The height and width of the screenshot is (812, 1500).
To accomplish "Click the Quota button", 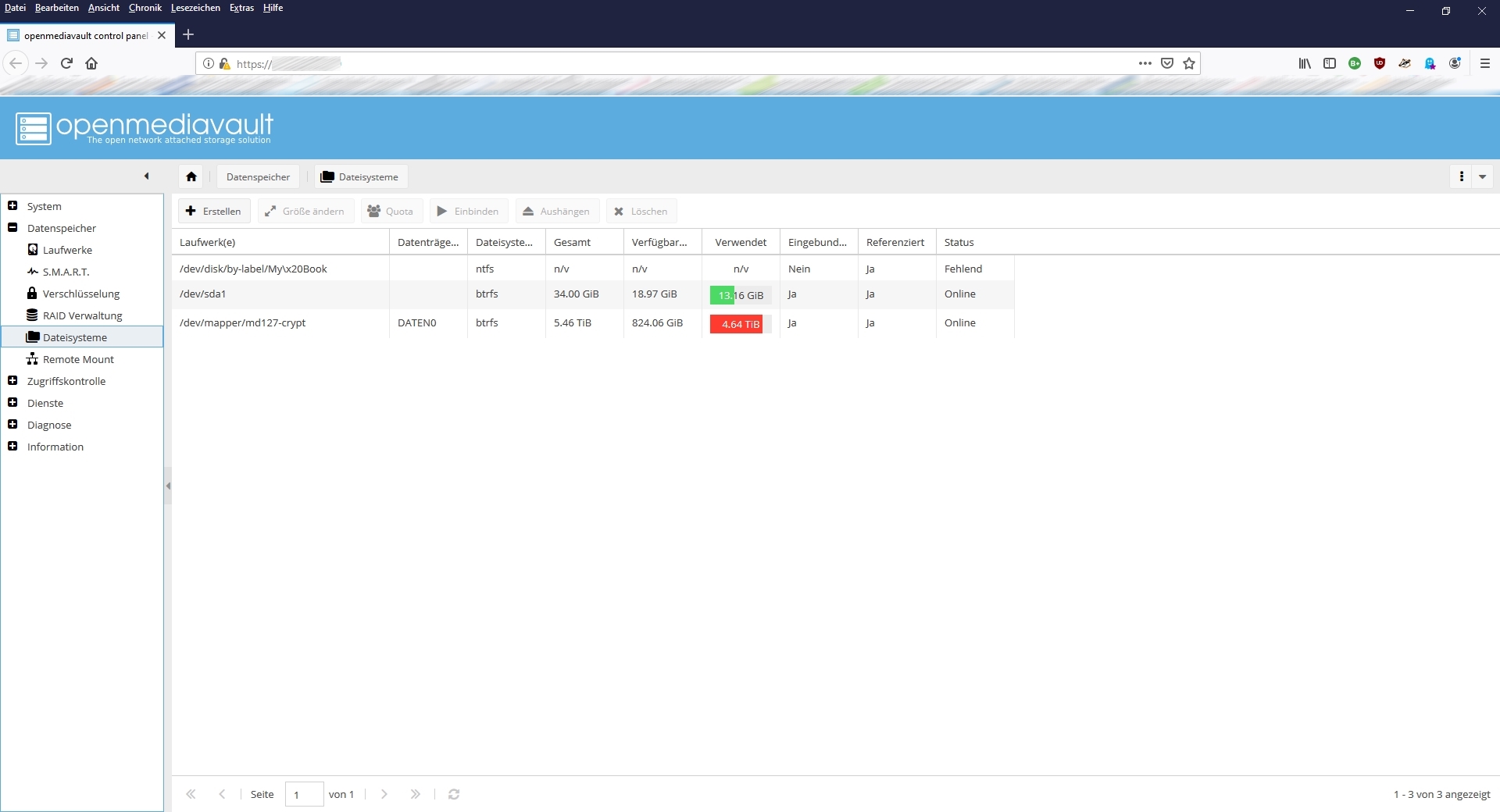I will click(391, 211).
